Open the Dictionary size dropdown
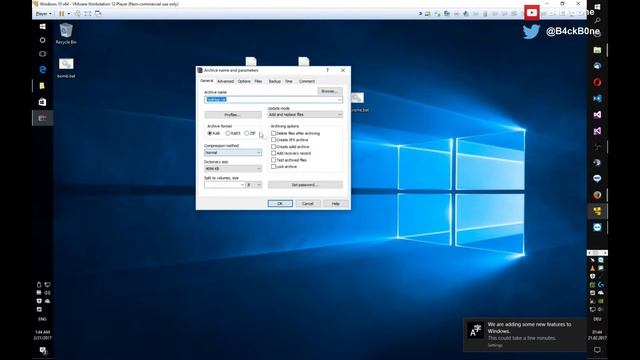The height and width of the screenshot is (360, 640). pos(233,169)
